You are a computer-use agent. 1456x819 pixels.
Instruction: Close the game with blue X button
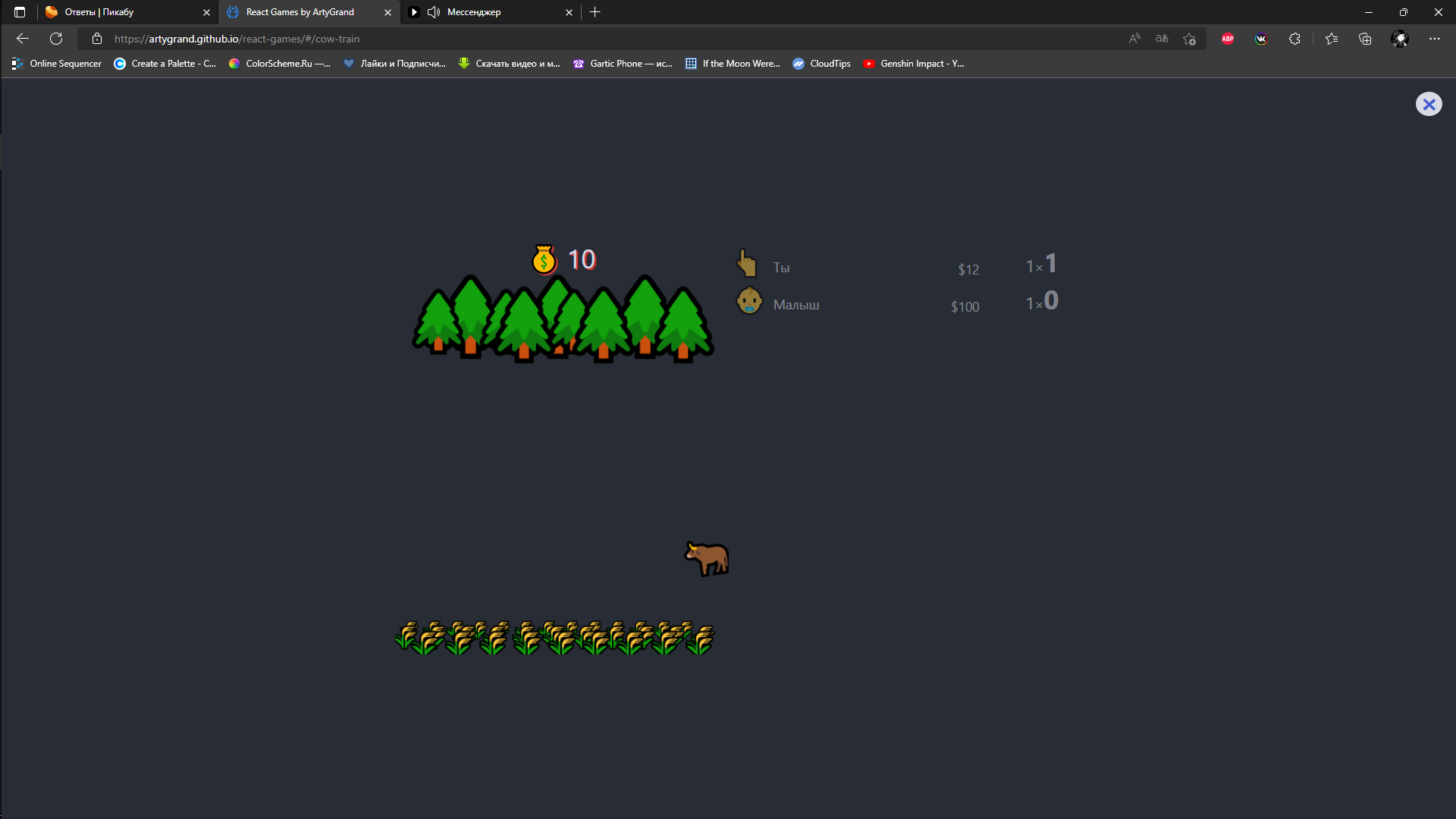1429,104
